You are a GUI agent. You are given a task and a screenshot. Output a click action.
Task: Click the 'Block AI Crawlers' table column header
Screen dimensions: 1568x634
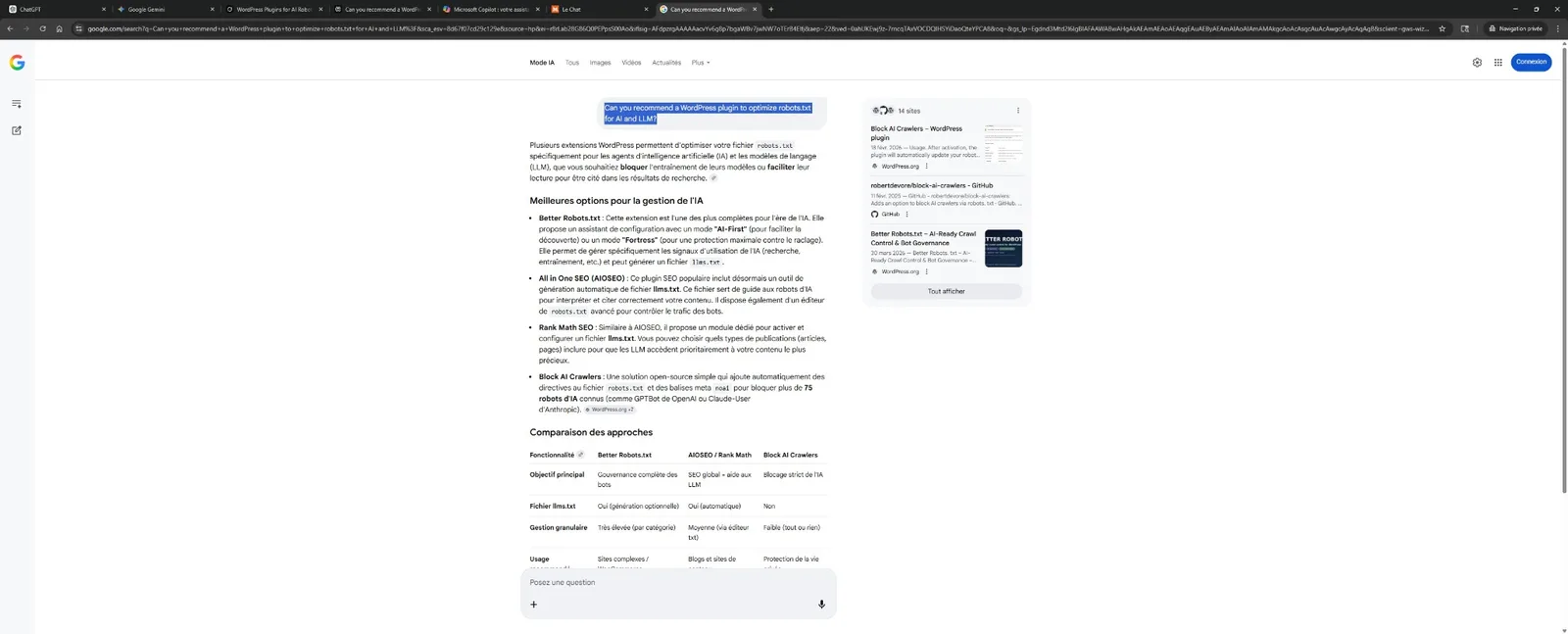[790, 455]
